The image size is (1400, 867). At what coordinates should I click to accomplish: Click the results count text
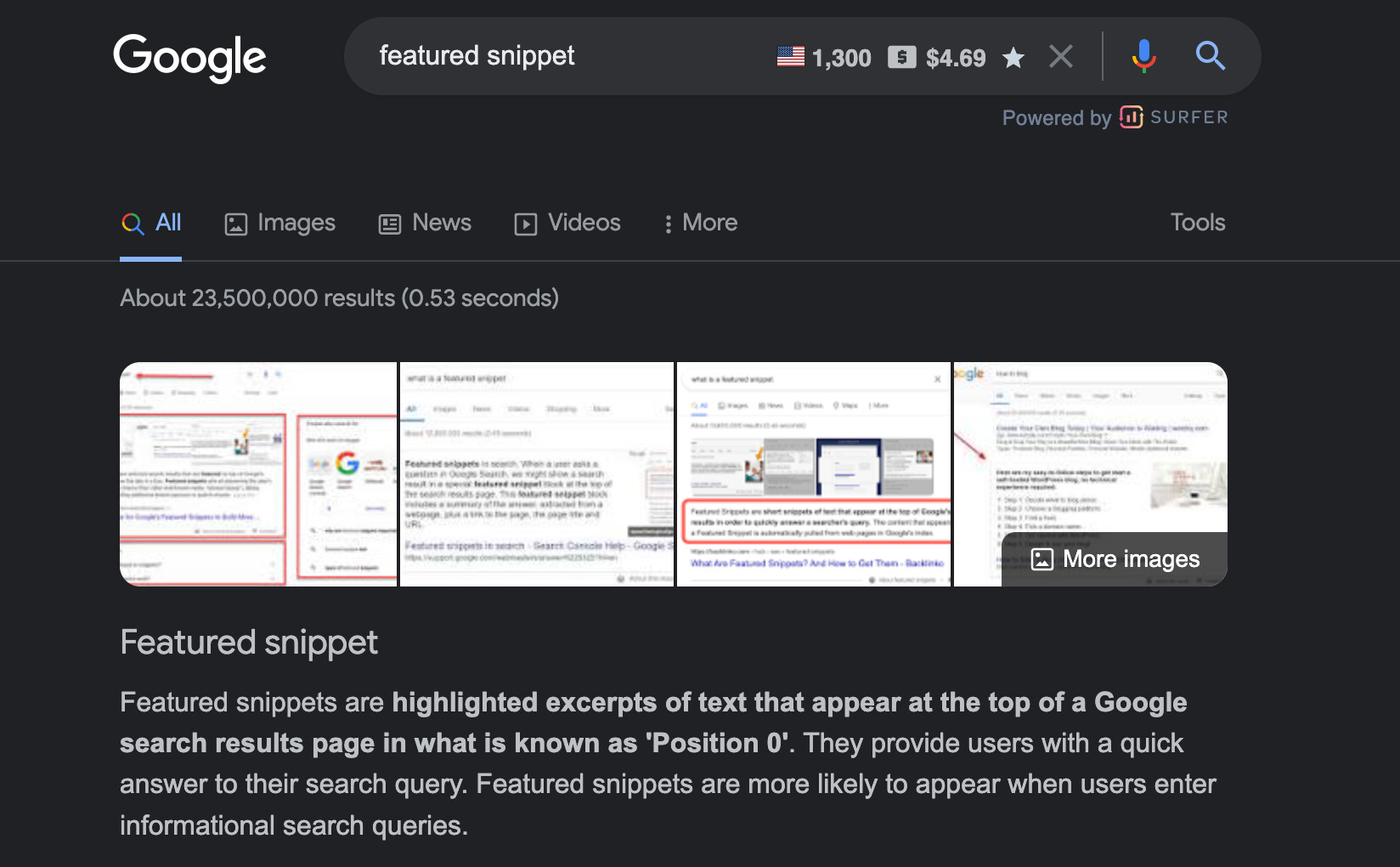339,298
